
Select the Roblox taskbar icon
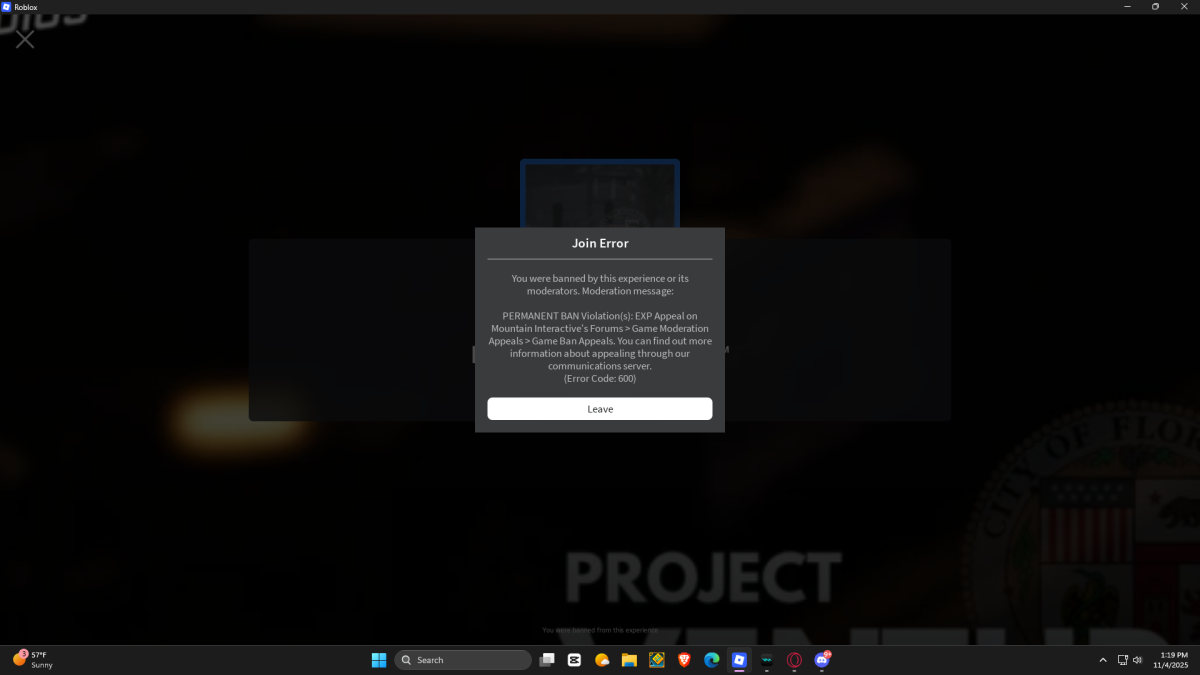point(739,660)
